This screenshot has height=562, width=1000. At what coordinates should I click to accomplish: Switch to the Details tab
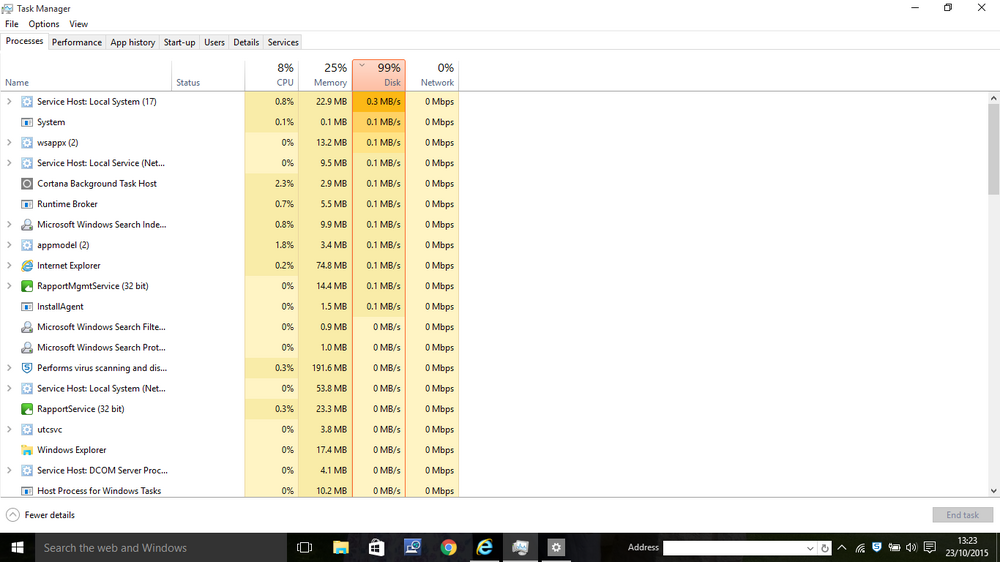(x=246, y=42)
